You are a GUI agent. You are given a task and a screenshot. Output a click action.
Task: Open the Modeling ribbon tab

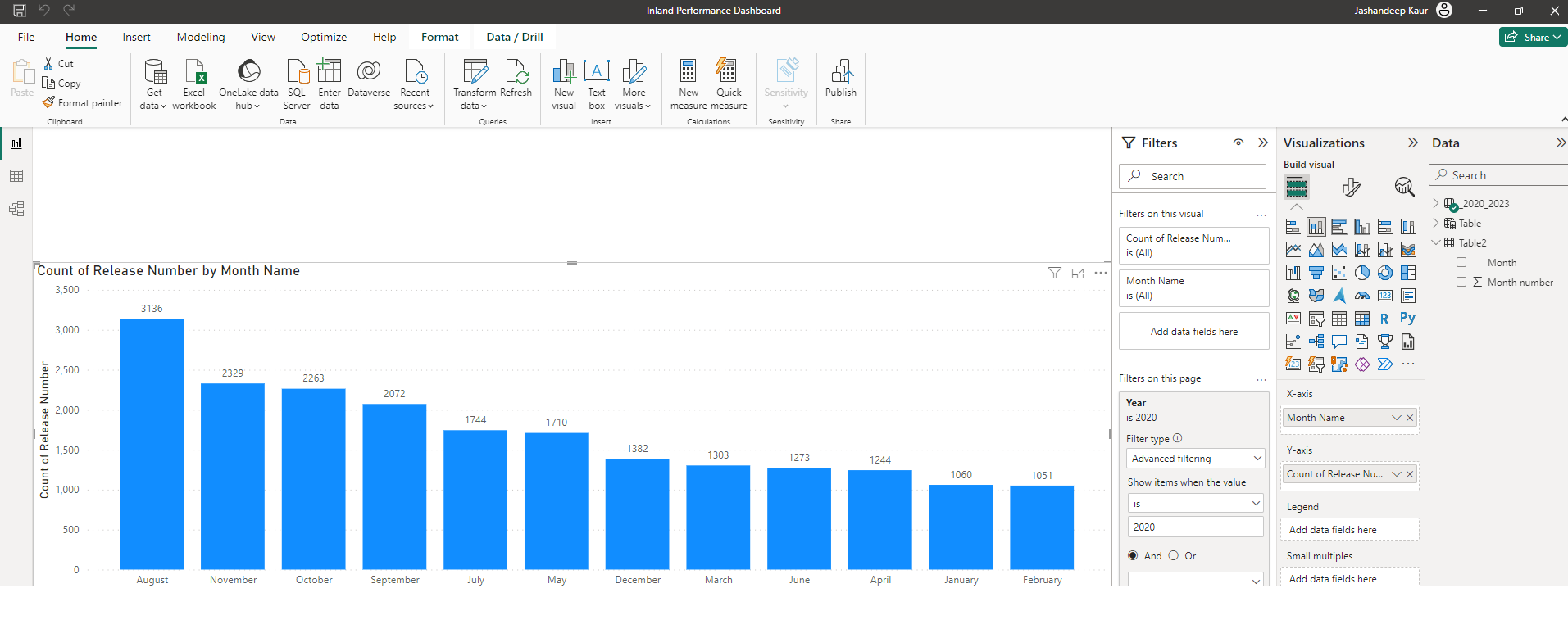tap(201, 37)
